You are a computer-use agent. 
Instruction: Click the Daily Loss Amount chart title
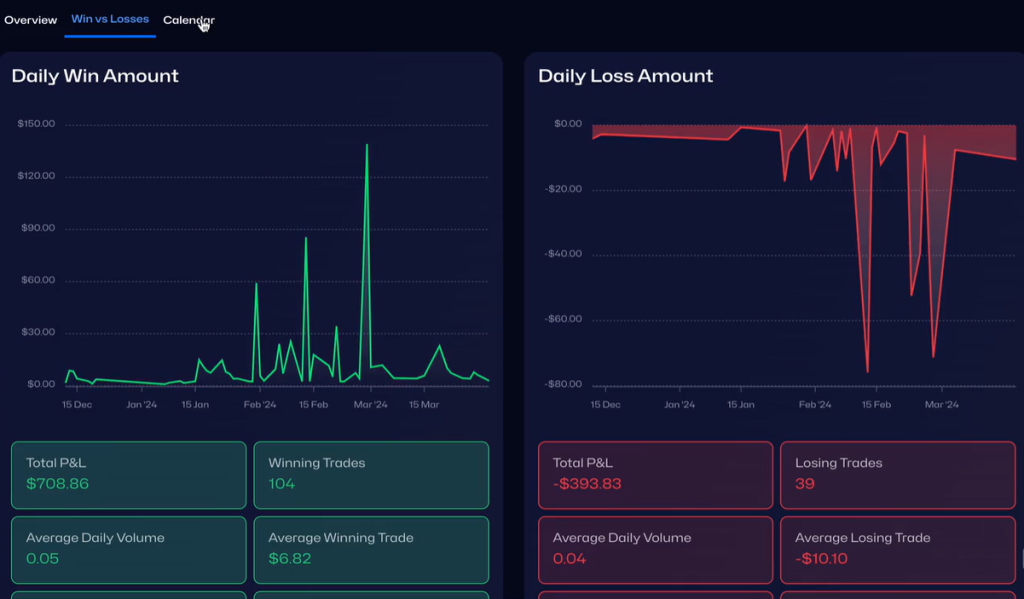625,76
